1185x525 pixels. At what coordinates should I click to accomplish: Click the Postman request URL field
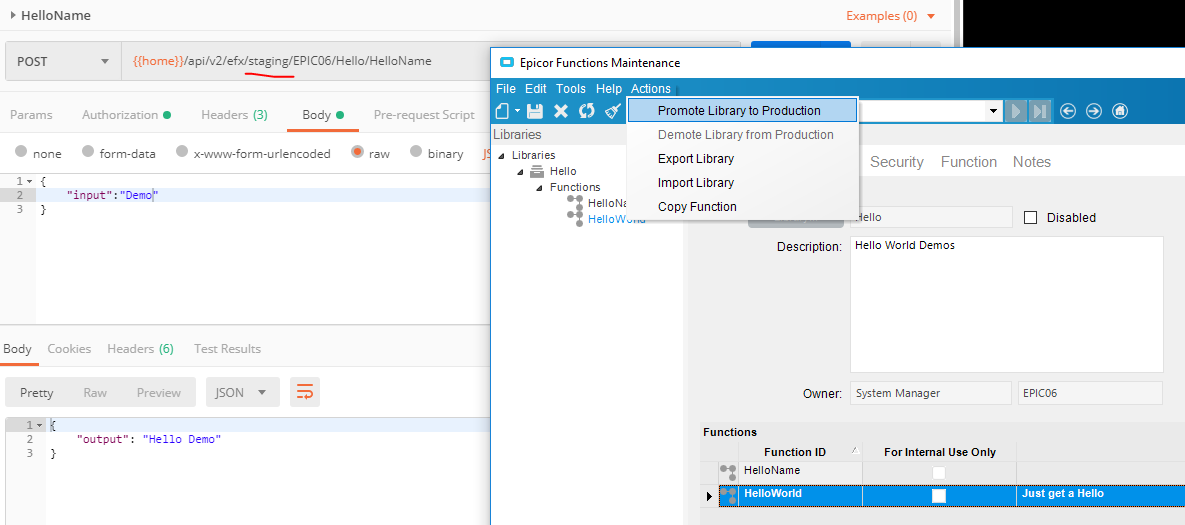pyautogui.click(x=306, y=61)
